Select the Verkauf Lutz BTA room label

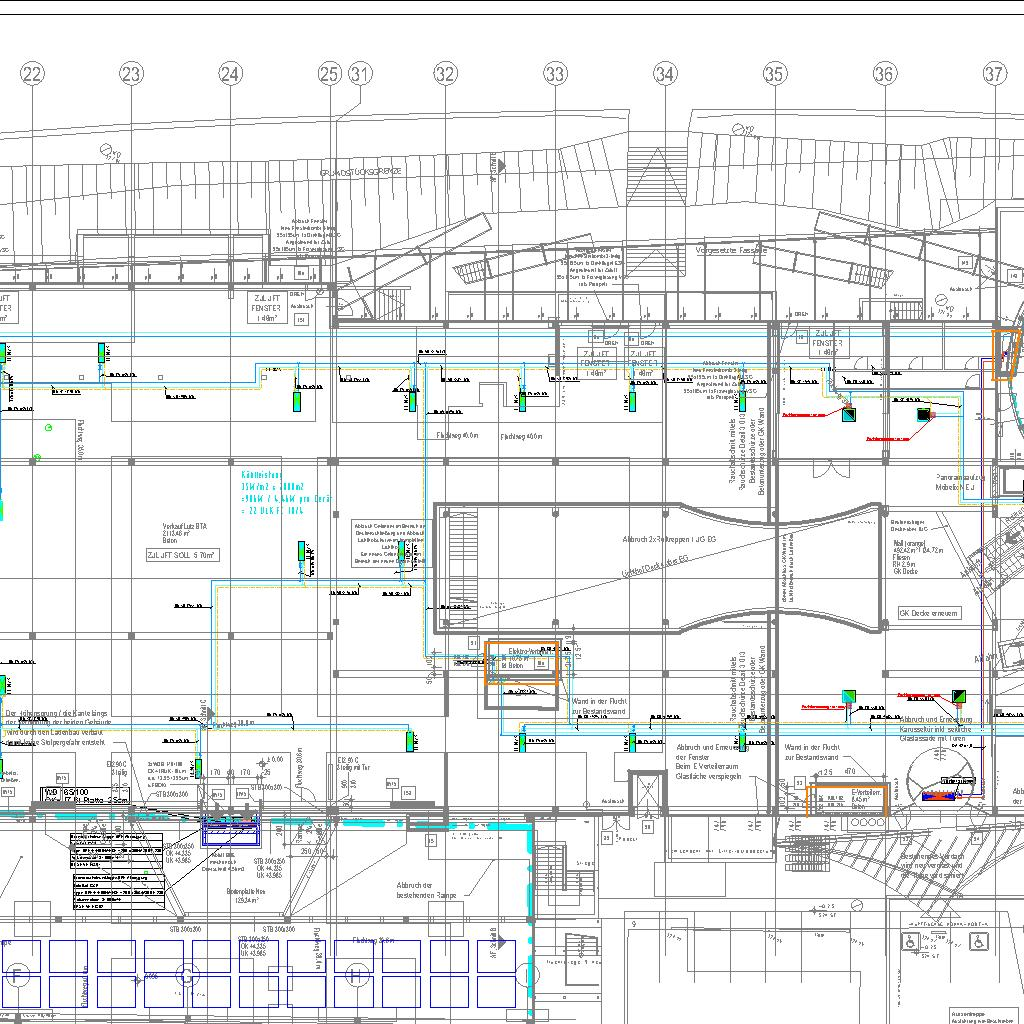pos(185,533)
